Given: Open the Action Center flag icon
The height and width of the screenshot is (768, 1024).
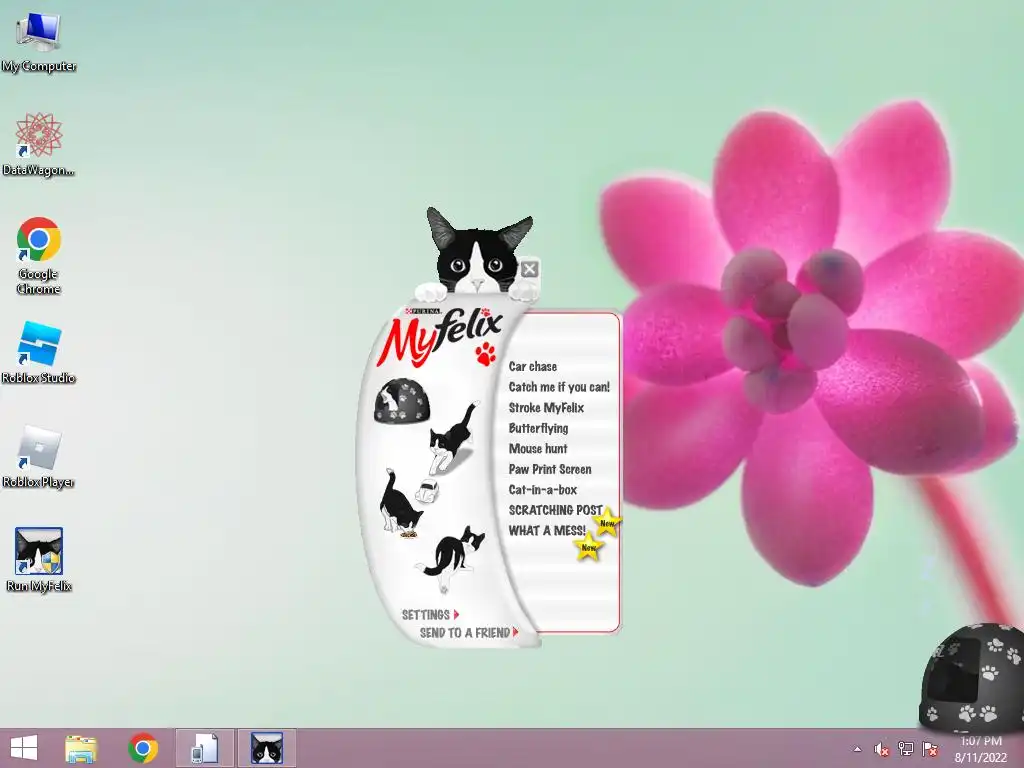Looking at the screenshot, I should (x=929, y=749).
